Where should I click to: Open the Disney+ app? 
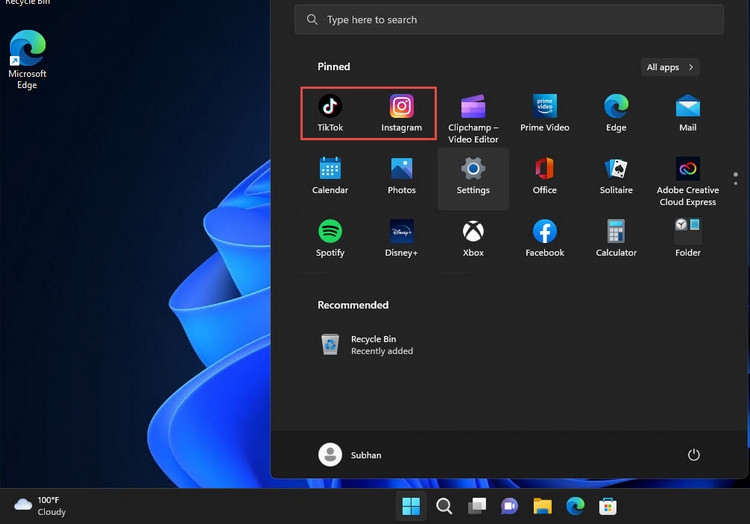point(401,239)
